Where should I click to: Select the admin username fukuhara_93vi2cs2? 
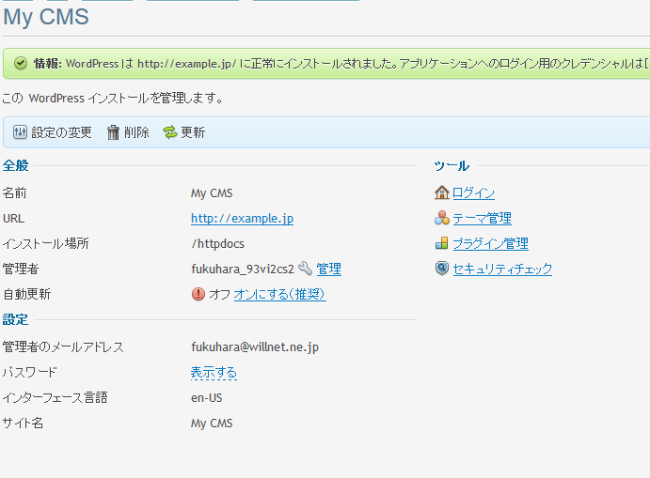point(243,269)
